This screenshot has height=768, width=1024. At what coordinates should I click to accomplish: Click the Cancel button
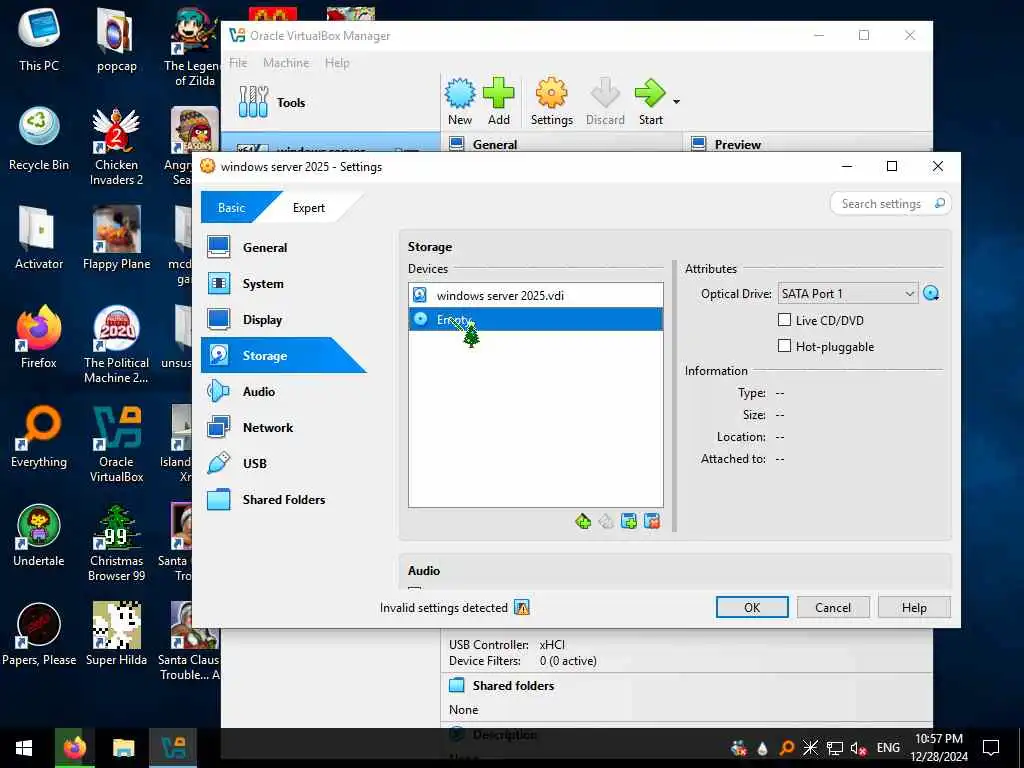point(833,607)
